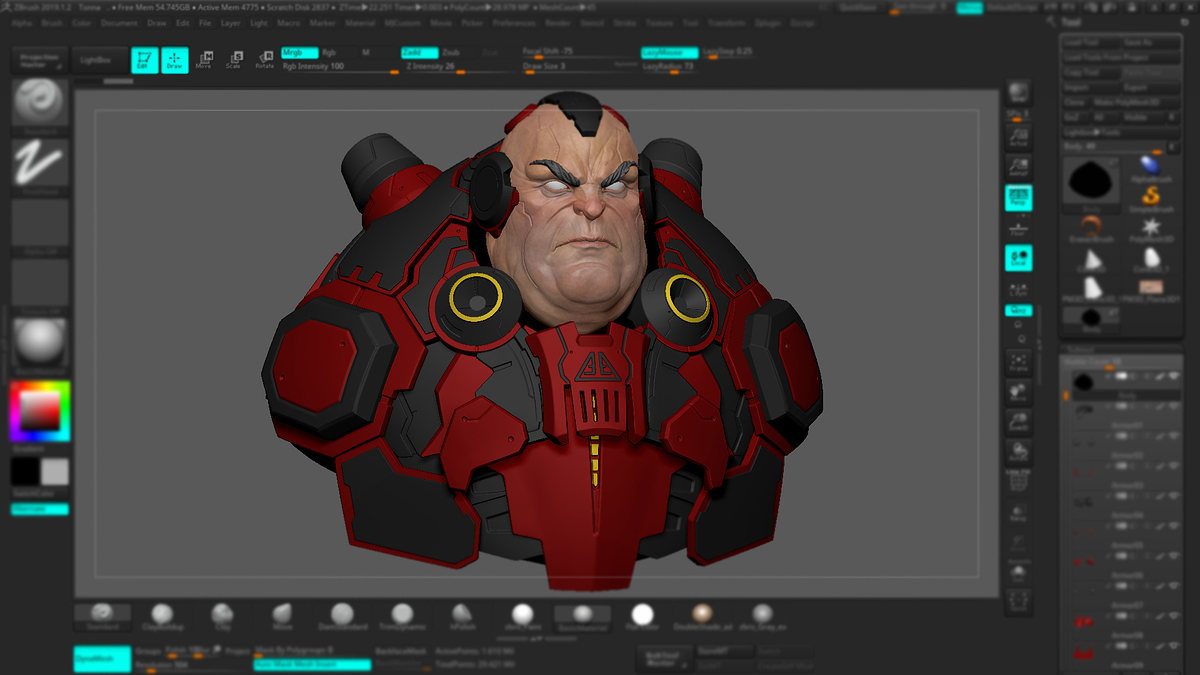Image resolution: width=1200 pixels, height=675 pixels.
Task: Open the Preferences menu
Action: click(514, 22)
